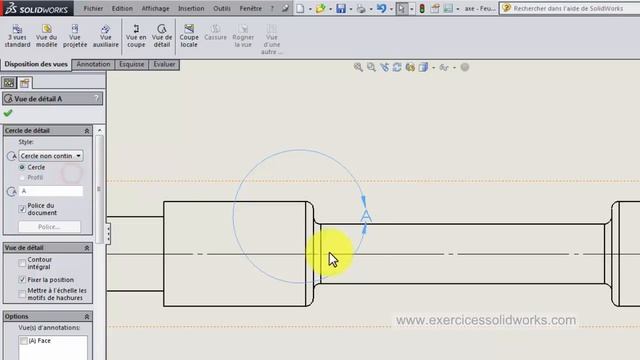Toggle Fixer la position checkbox
Image resolution: width=640 pixels, height=360 pixels.
[22, 280]
